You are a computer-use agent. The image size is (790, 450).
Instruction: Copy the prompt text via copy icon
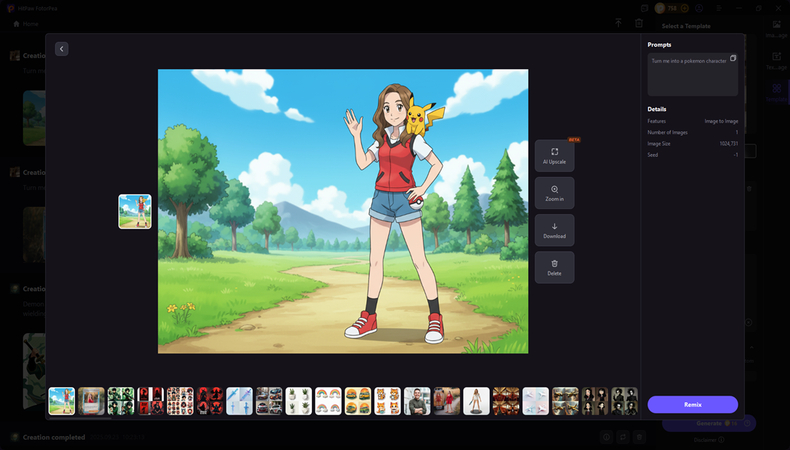click(733, 58)
